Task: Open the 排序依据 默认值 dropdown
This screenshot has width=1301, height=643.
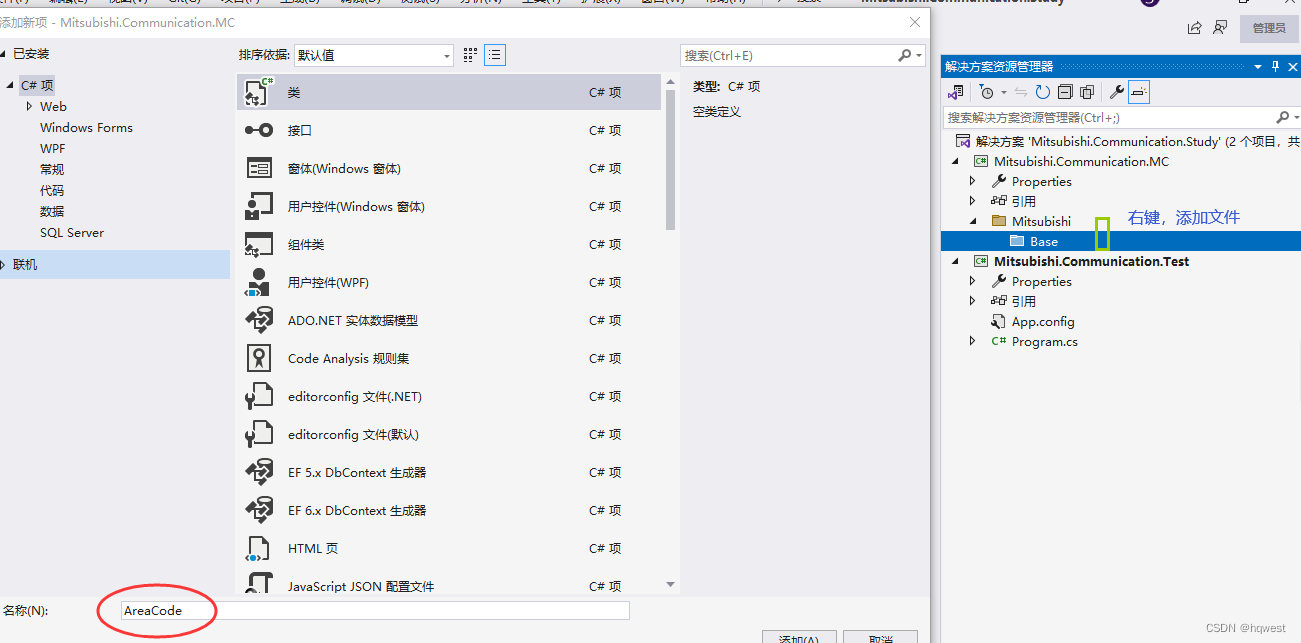Action: point(374,55)
